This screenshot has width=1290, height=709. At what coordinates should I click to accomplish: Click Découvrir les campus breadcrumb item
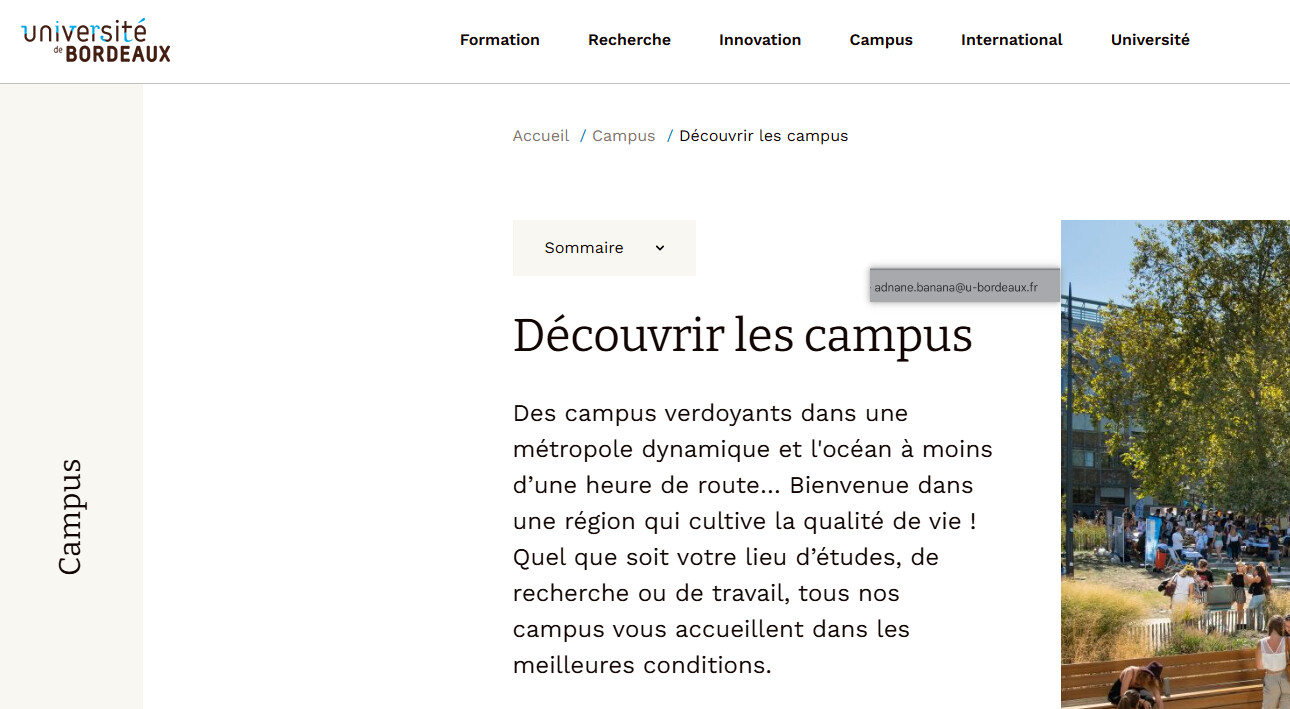coord(763,136)
